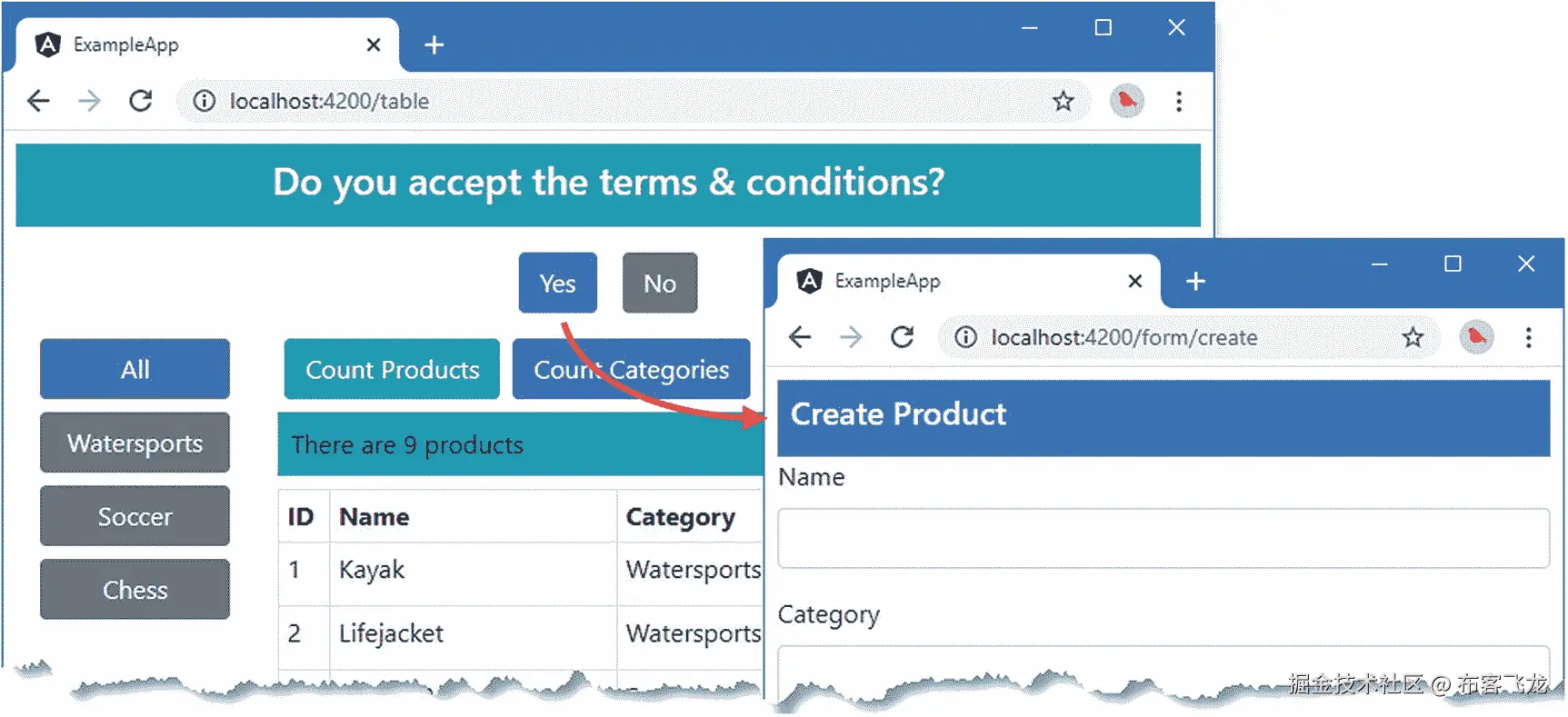Click the table window address bar URL
1568x717 pixels.
tap(329, 101)
